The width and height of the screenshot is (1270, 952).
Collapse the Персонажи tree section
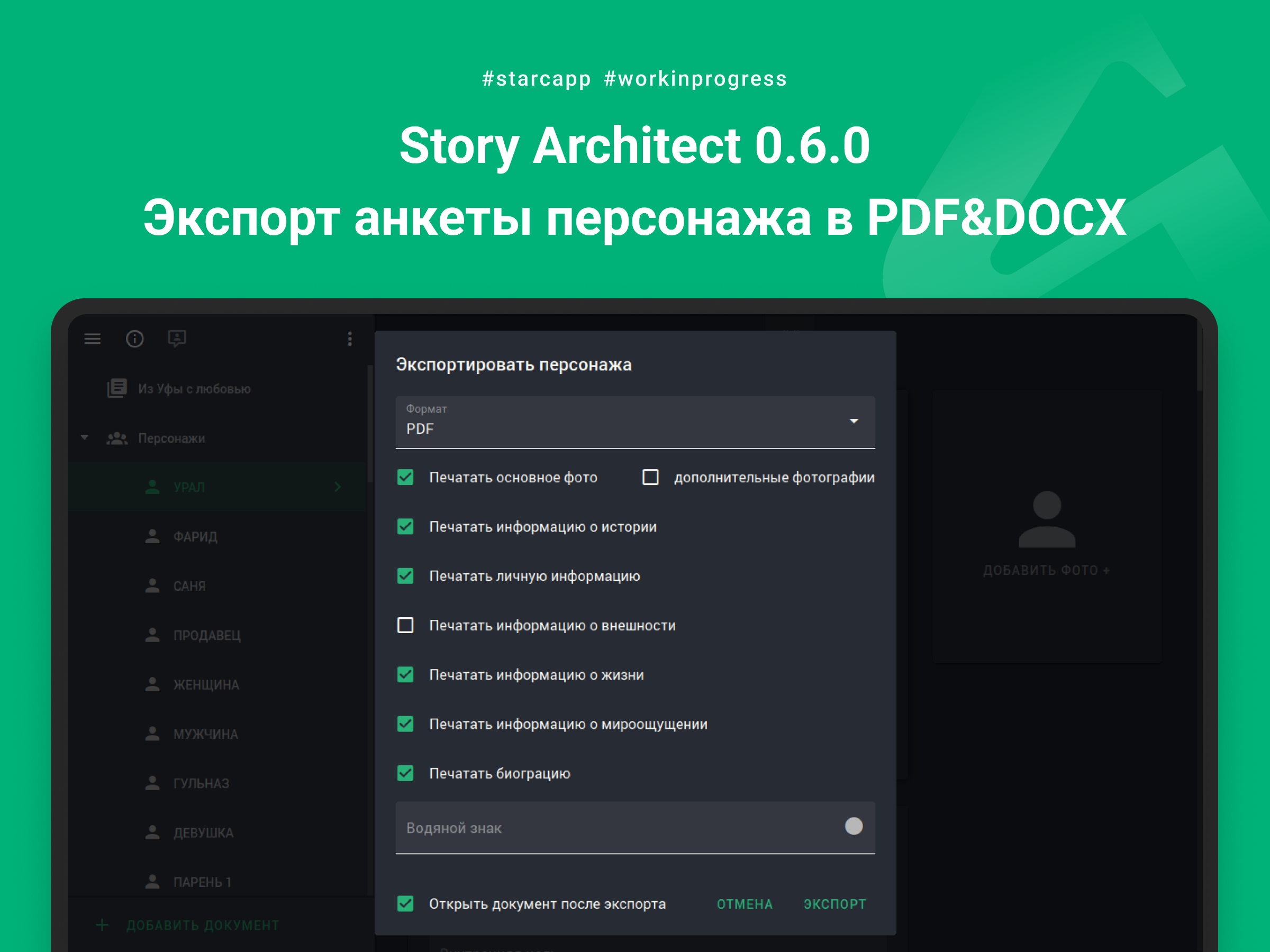click(x=84, y=438)
